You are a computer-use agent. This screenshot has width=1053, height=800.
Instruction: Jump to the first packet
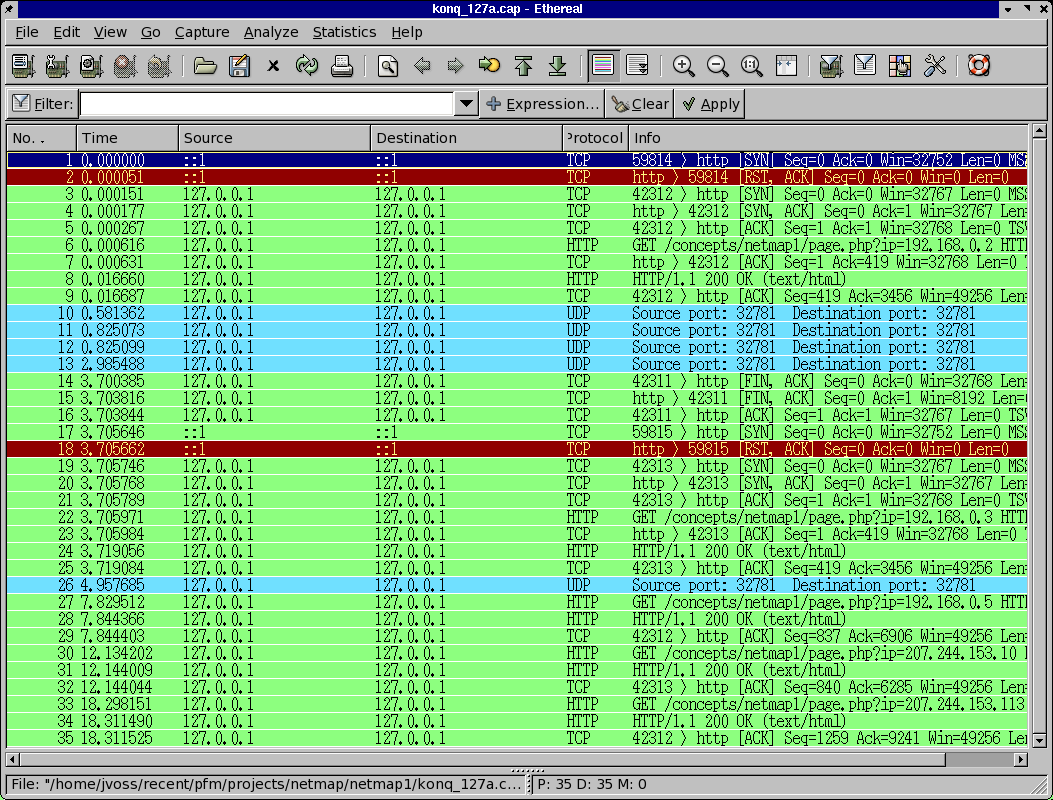[524, 66]
